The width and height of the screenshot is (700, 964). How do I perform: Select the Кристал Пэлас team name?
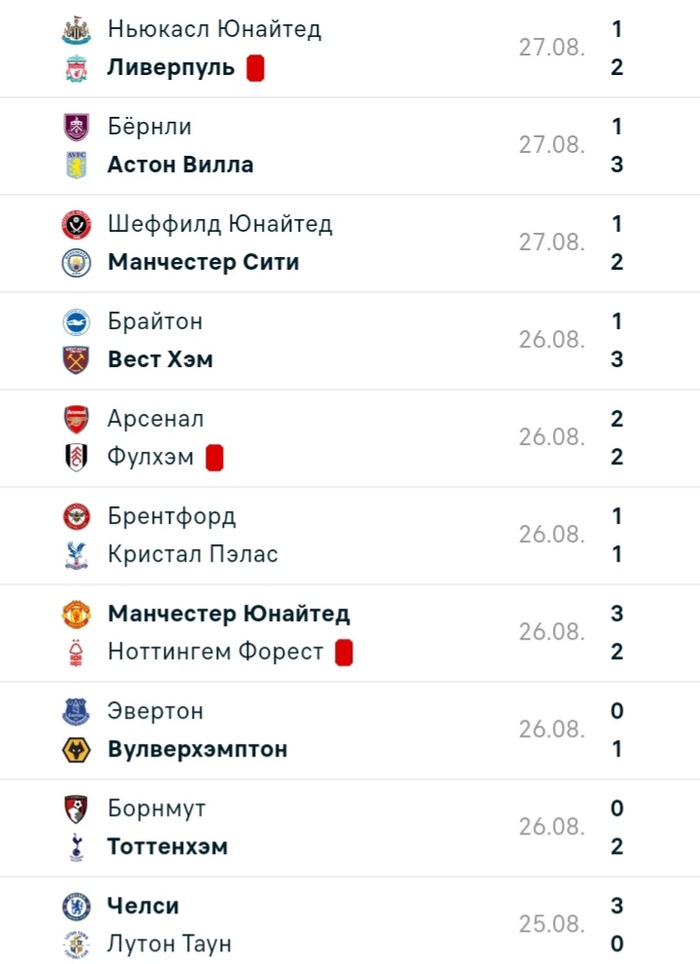coord(192,554)
